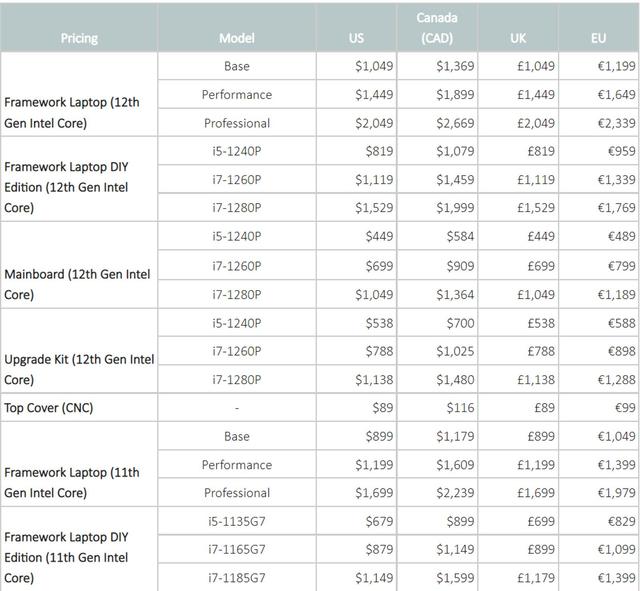Click the €2,339 EU price cell
This screenshot has width=640, height=591.
click(x=598, y=123)
